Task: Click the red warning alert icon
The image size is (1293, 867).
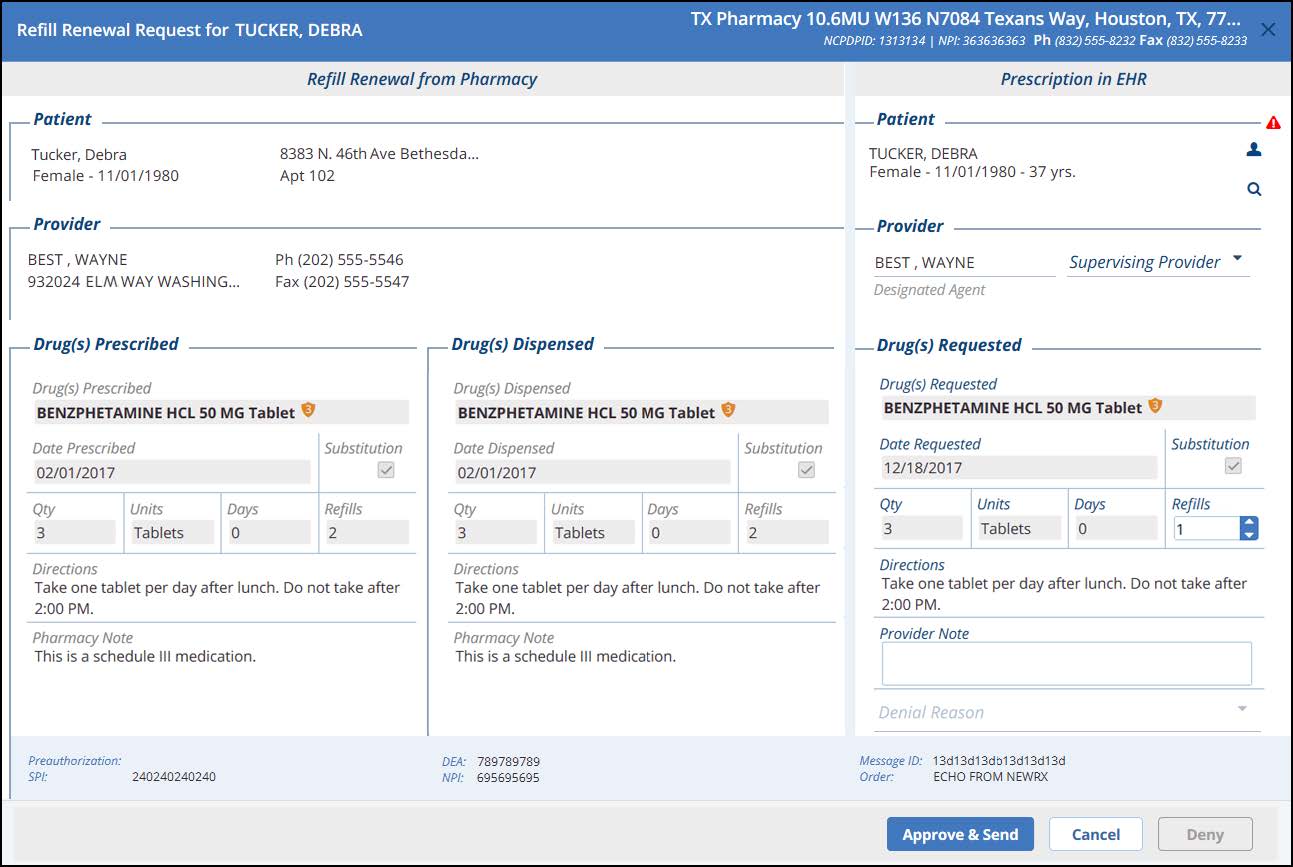Action: point(1273,123)
